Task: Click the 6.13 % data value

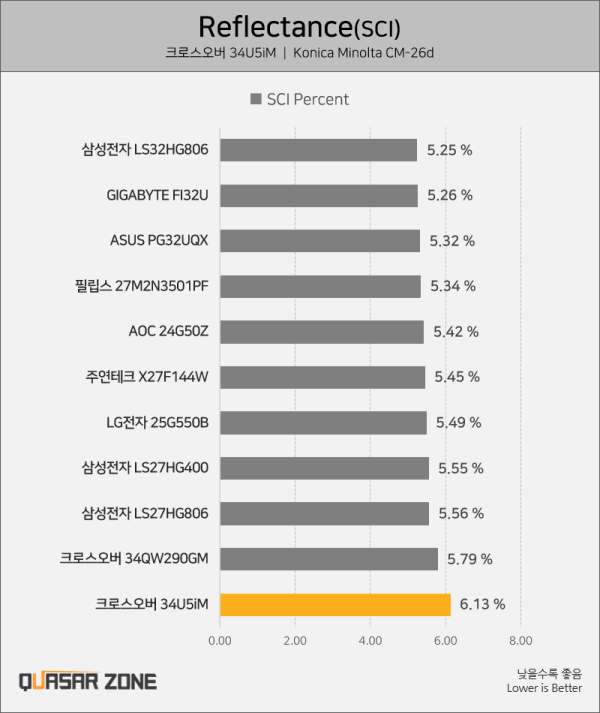Action: [x=482, y=604]
